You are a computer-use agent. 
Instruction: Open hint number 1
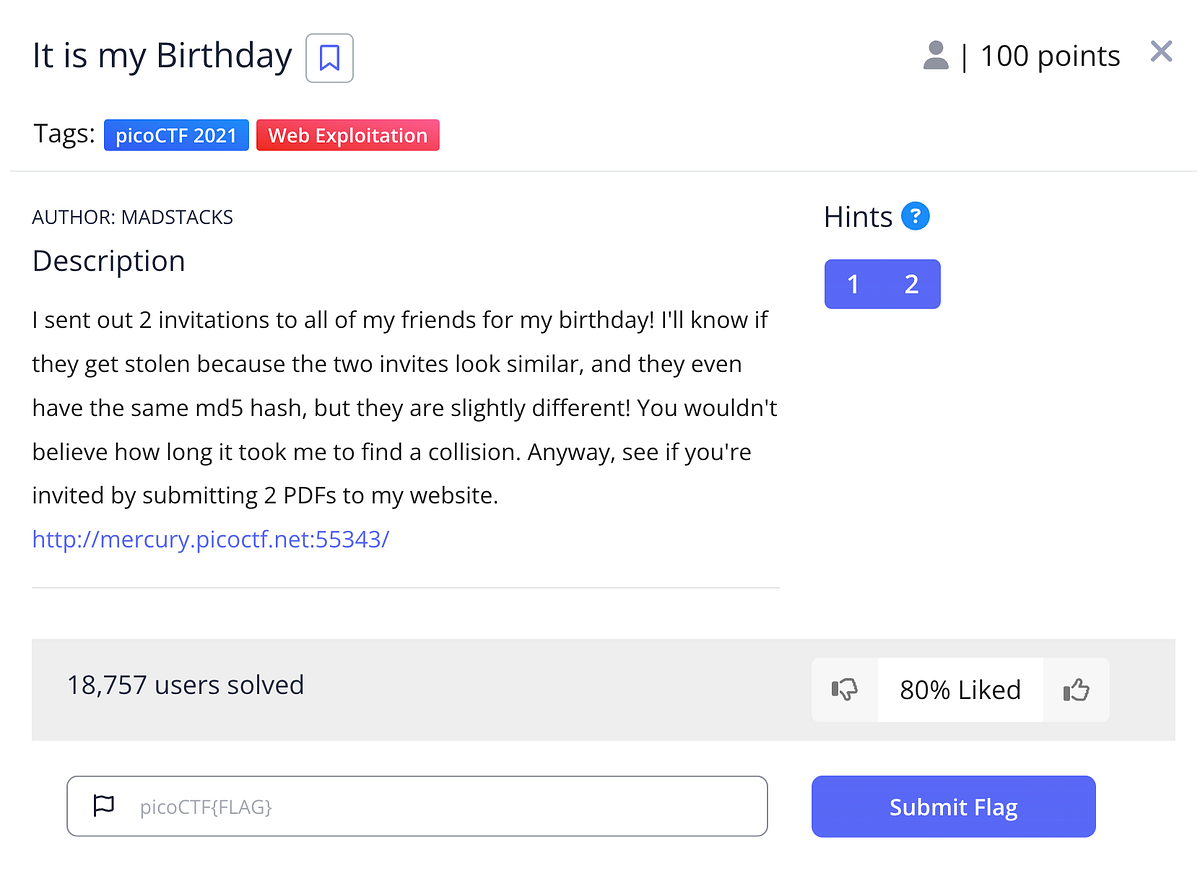(853, 284)
